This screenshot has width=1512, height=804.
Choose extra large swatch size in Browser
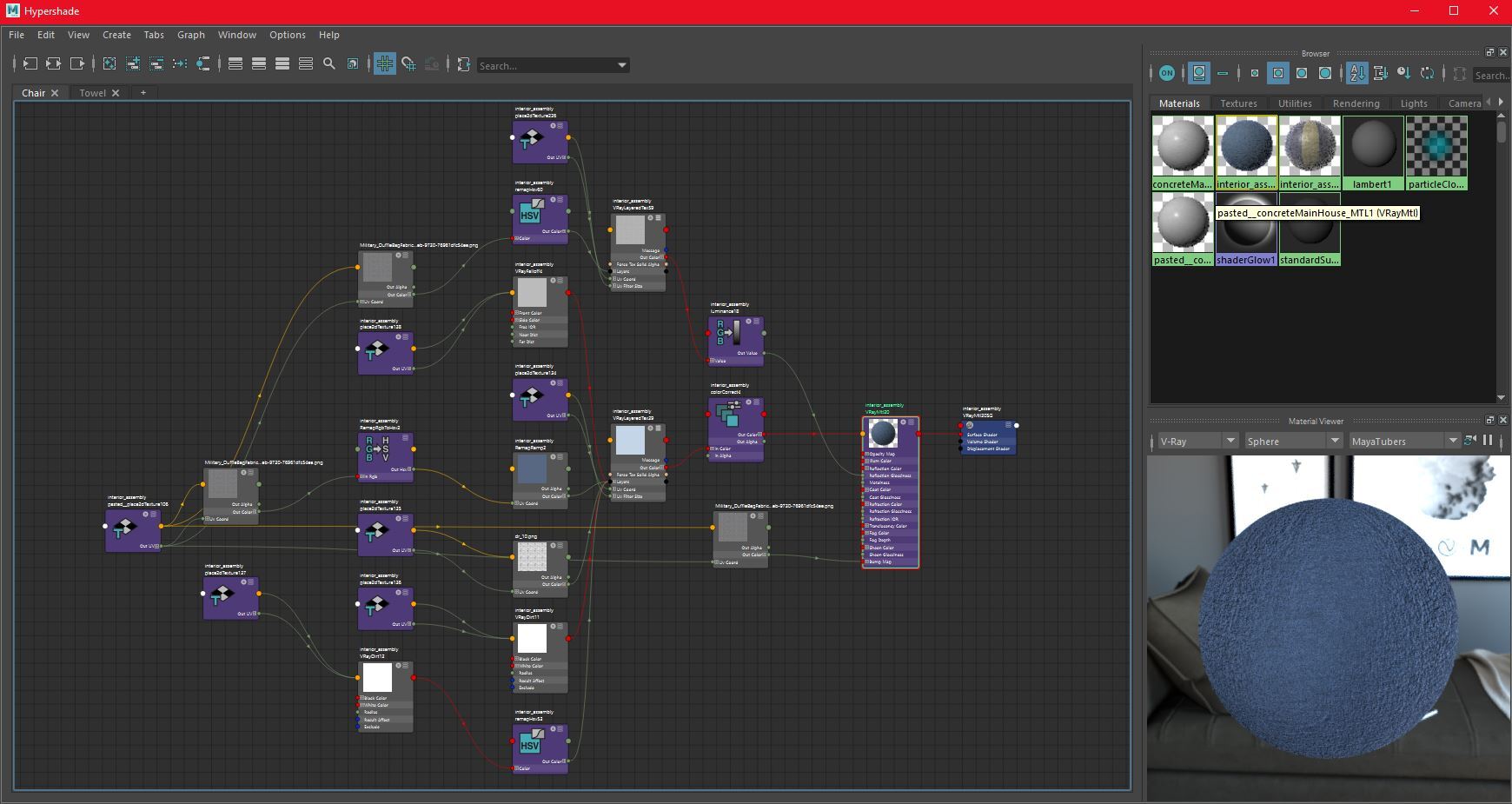pyautogui.click(x=1325, y=73)
